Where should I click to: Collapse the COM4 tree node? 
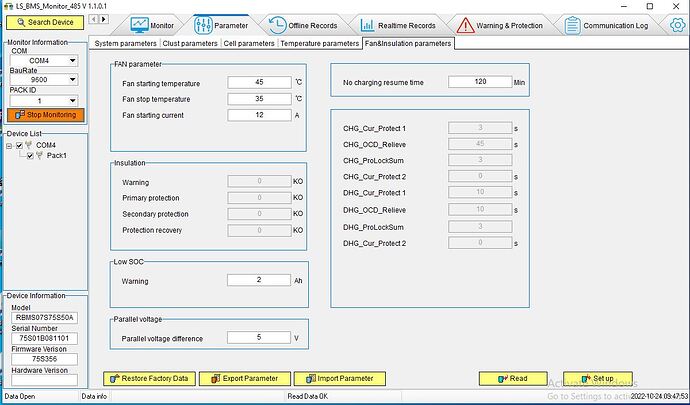(x=9, y=145)
